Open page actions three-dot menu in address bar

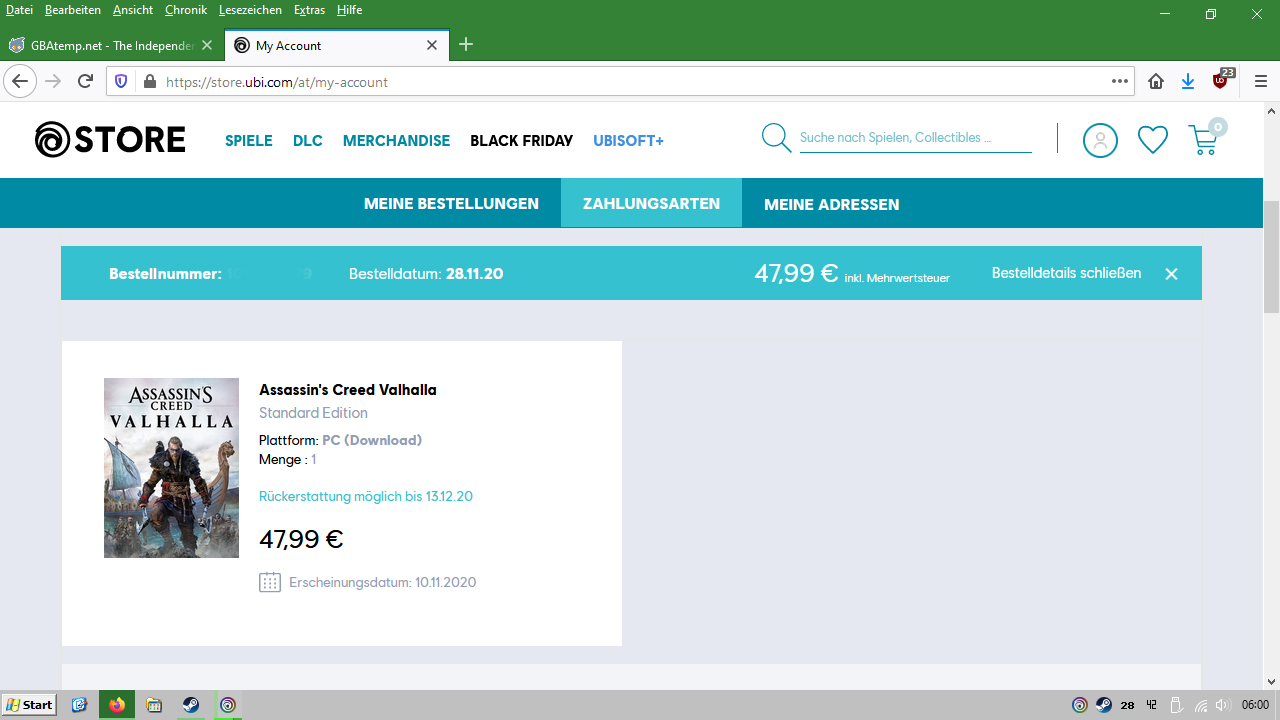click(1120, 81)
